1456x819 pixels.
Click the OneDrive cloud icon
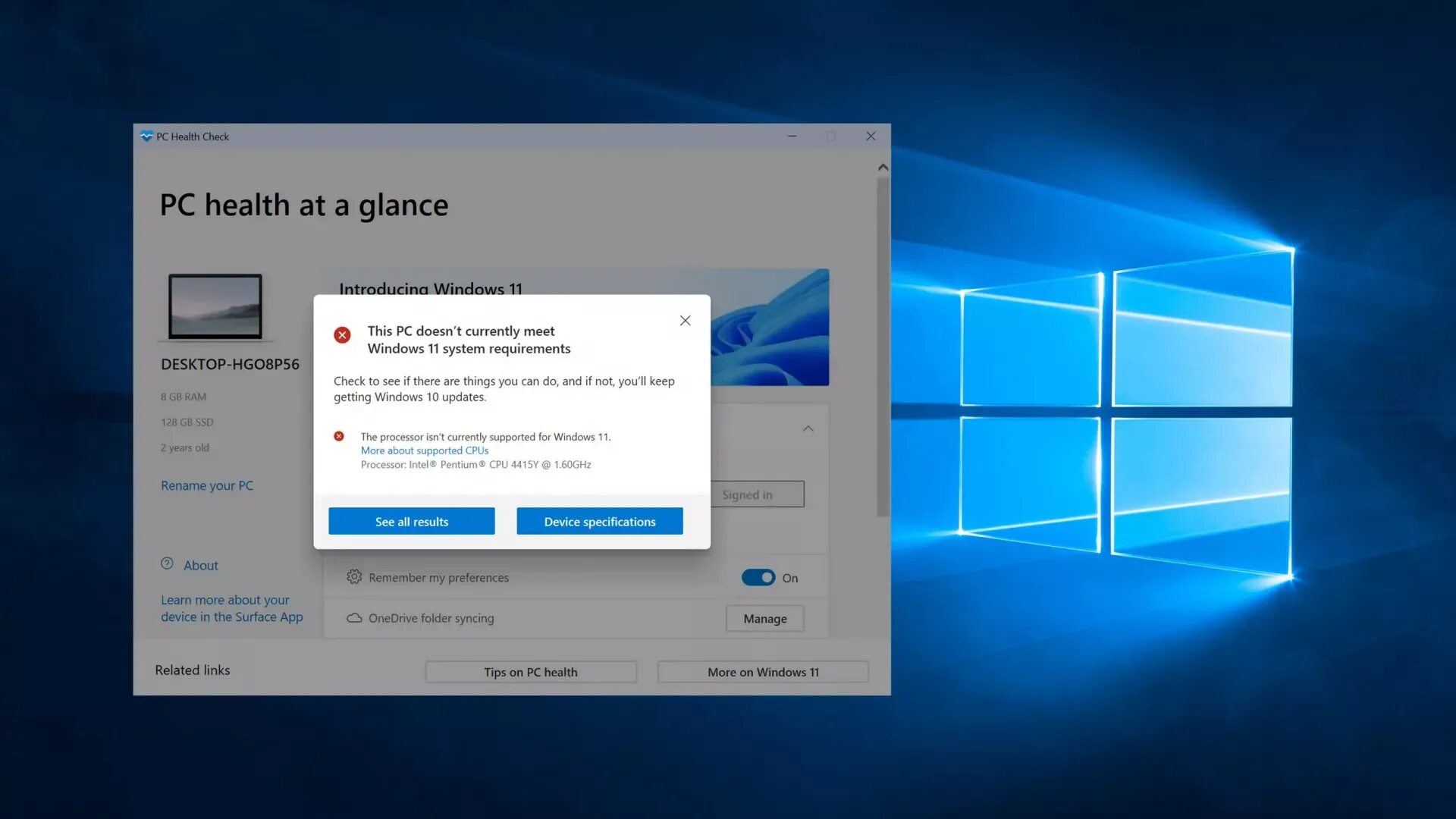(x=354, y=618)
